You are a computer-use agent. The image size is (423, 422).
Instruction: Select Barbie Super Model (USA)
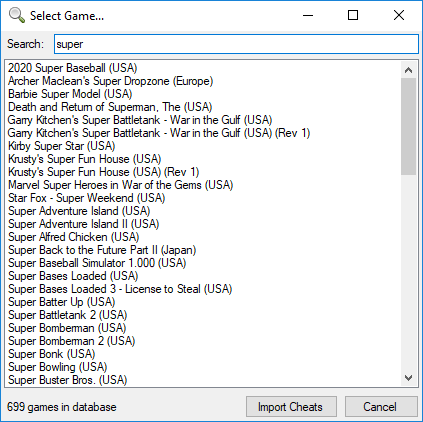pyautogui.click(x=70, y=94)
